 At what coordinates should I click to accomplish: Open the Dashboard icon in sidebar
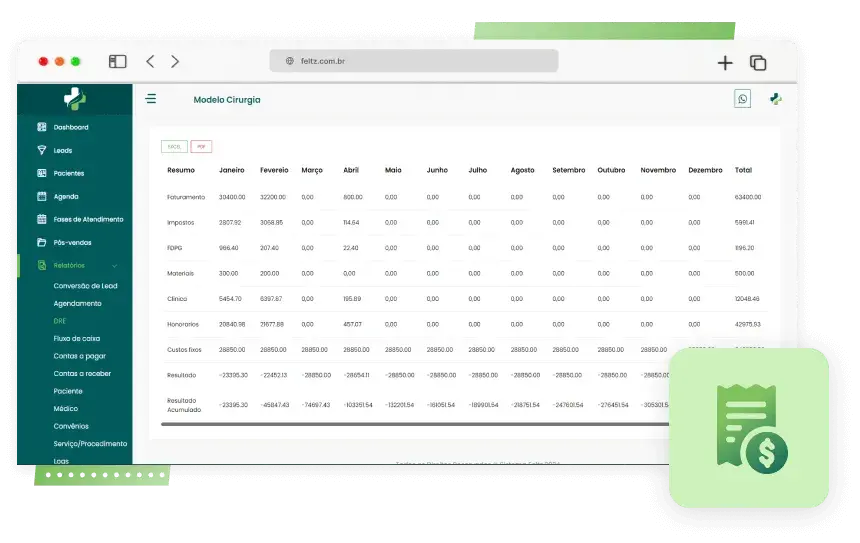pos(42,127)
